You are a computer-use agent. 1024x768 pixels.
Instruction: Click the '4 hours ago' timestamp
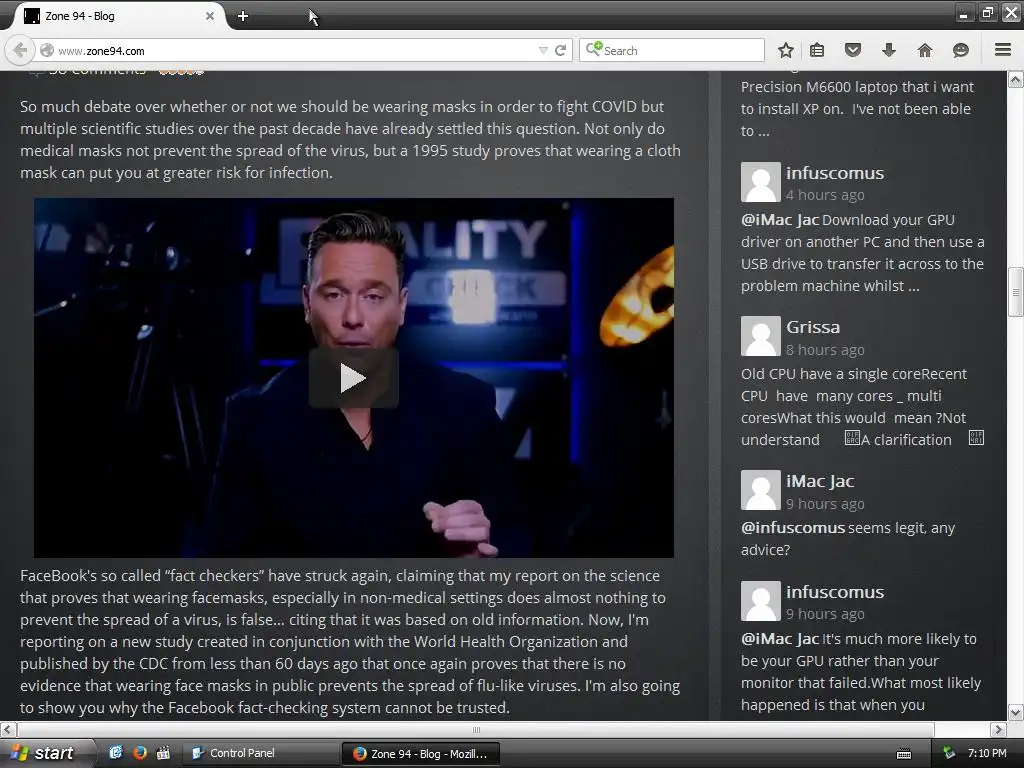[825, 195]
